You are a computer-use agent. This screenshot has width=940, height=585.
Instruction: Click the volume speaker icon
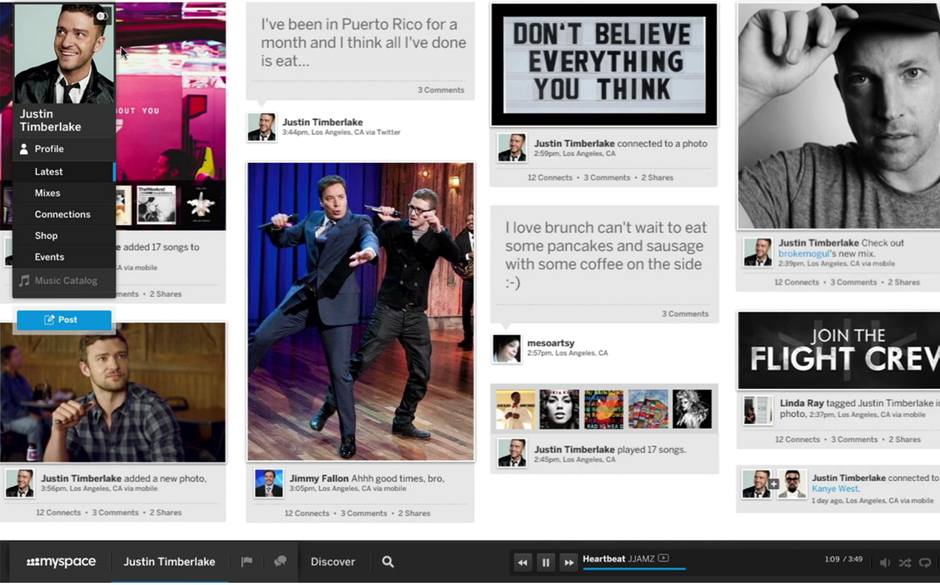pyautogui.click(x=884, y=563)
